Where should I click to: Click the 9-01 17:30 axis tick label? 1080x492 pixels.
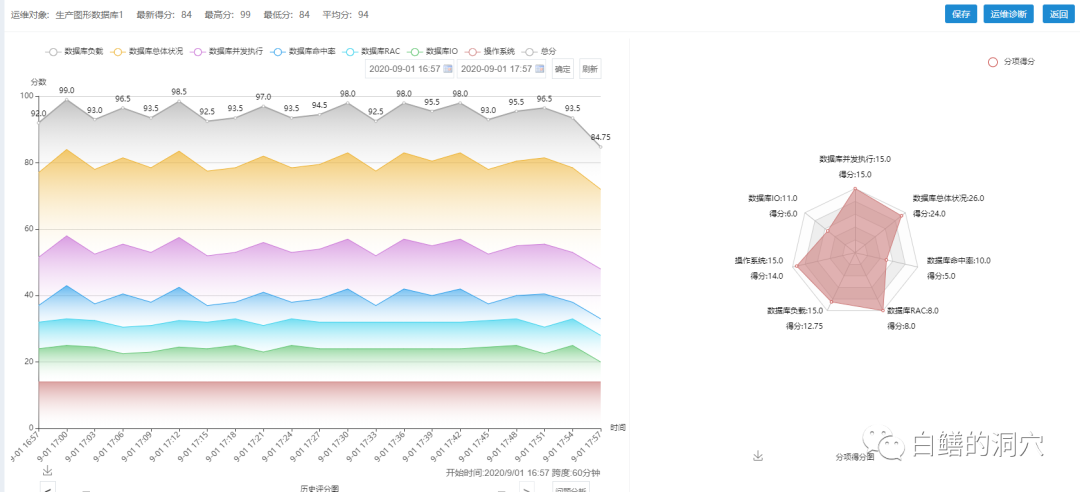(333, 447)
